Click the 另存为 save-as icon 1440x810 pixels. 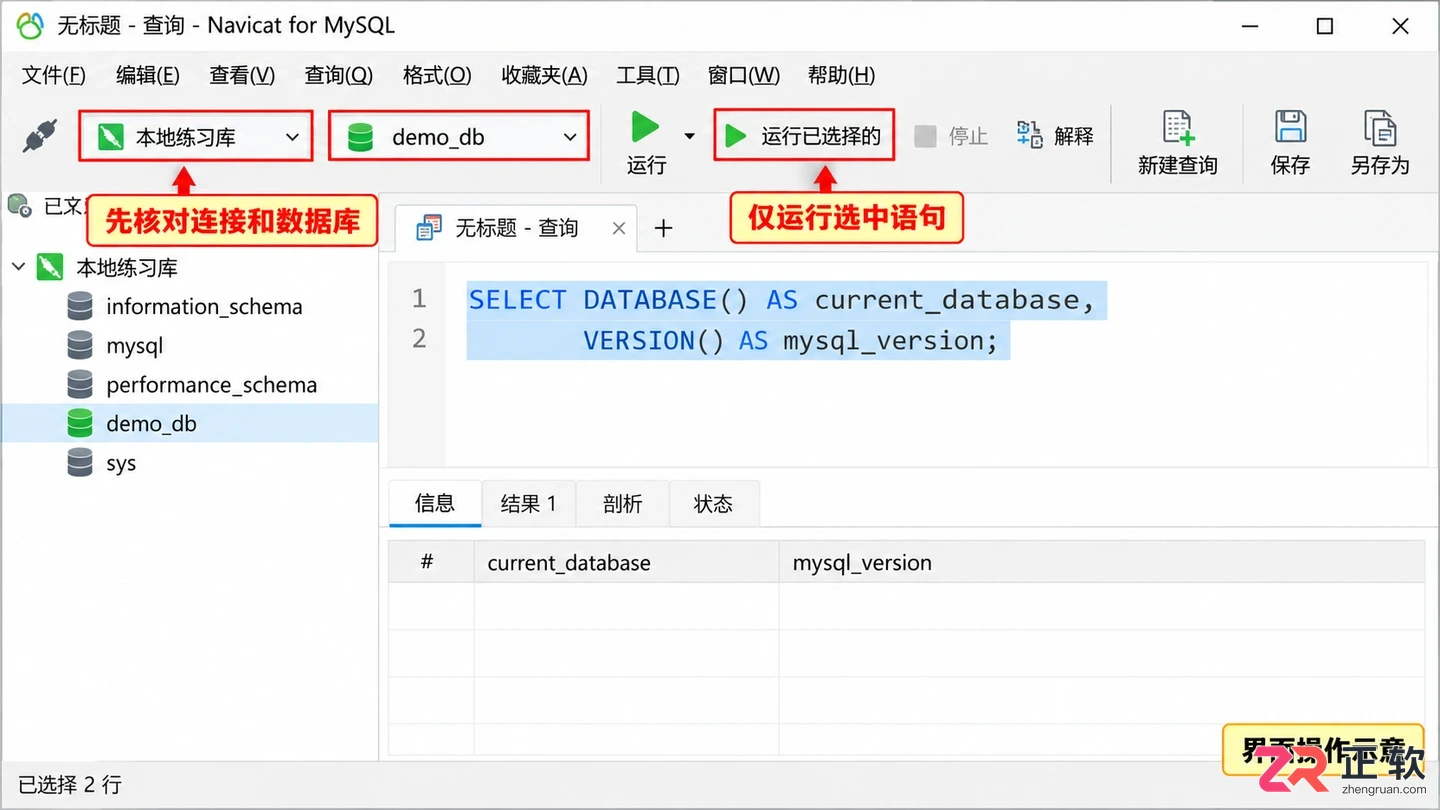click(x=1380, y=128)
